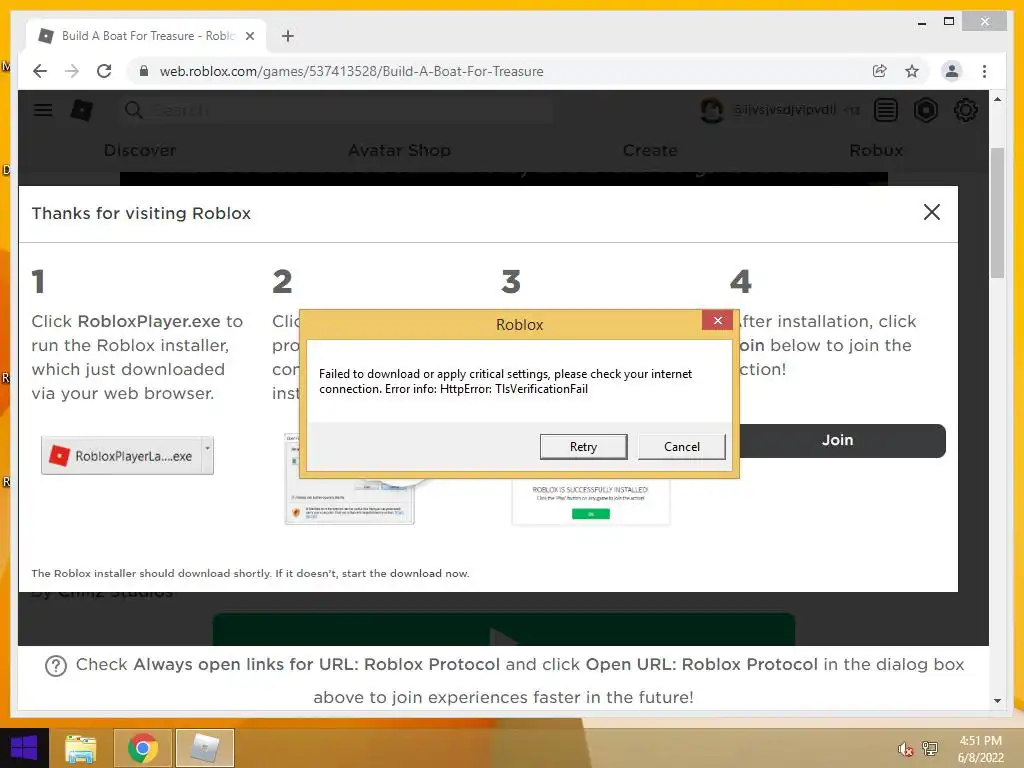This screenshot has width=1024, height=768.
Task: Open Roblox settings gear
Action: [x=965, y=110]
